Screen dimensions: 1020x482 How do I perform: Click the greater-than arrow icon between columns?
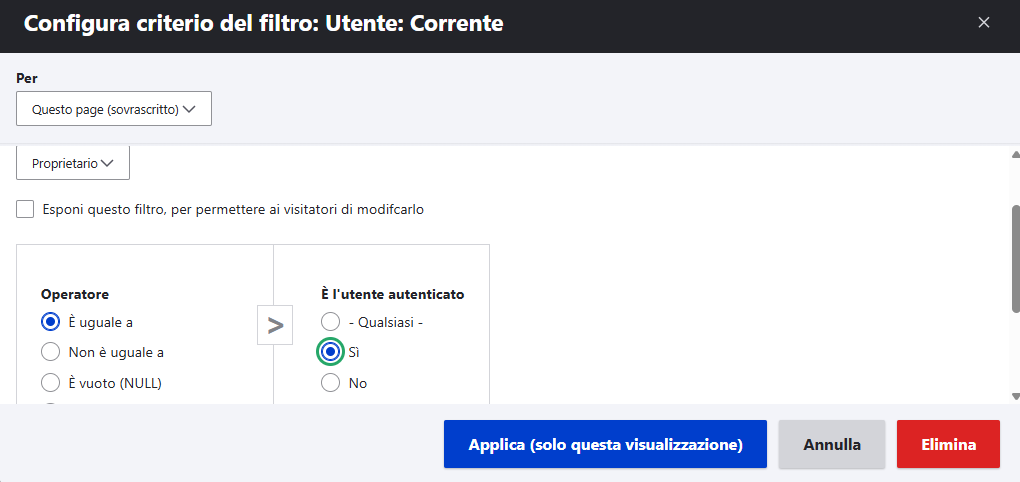click(275, 325)
